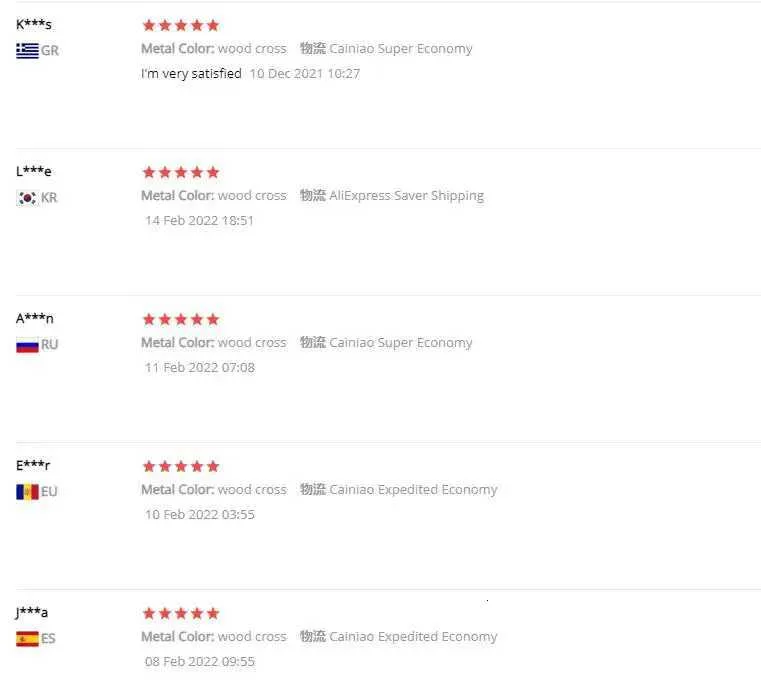Image resolution: width=761 pixels, height=689 pixels.
Task: Click the Spain flag icon
Action: (27, 639)
